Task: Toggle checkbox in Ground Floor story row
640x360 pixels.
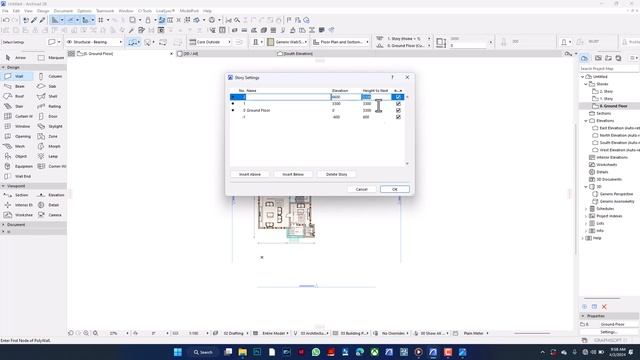Action: coord(398,110)
